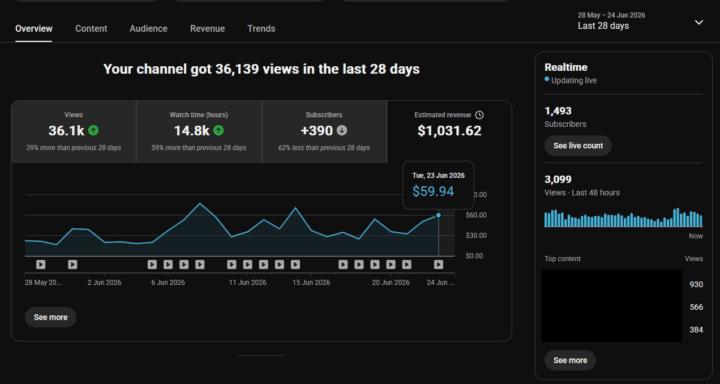
Task: Select the Subscribers +390 metric card
Action: (324, 132)
